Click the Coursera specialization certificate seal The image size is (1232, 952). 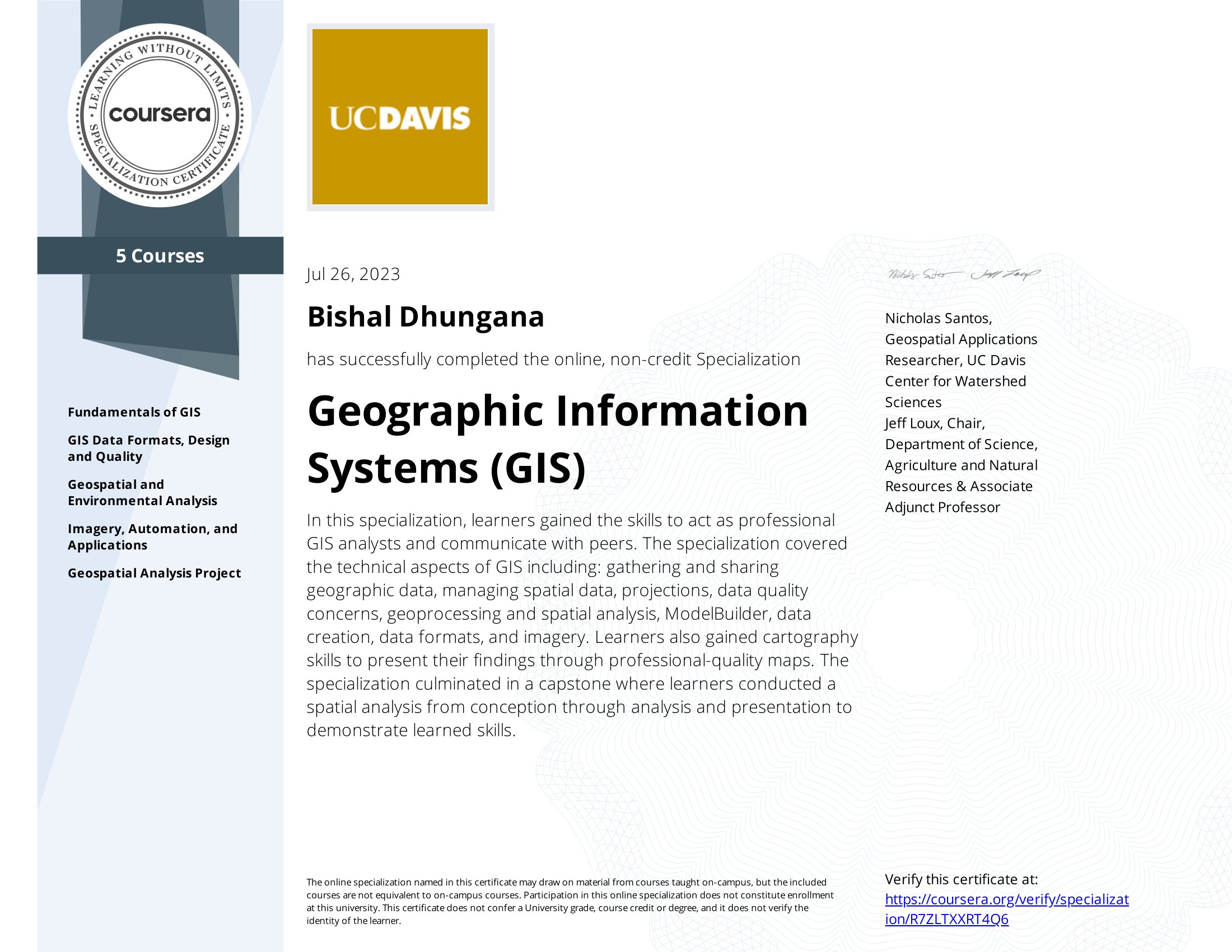click(160, 115)
